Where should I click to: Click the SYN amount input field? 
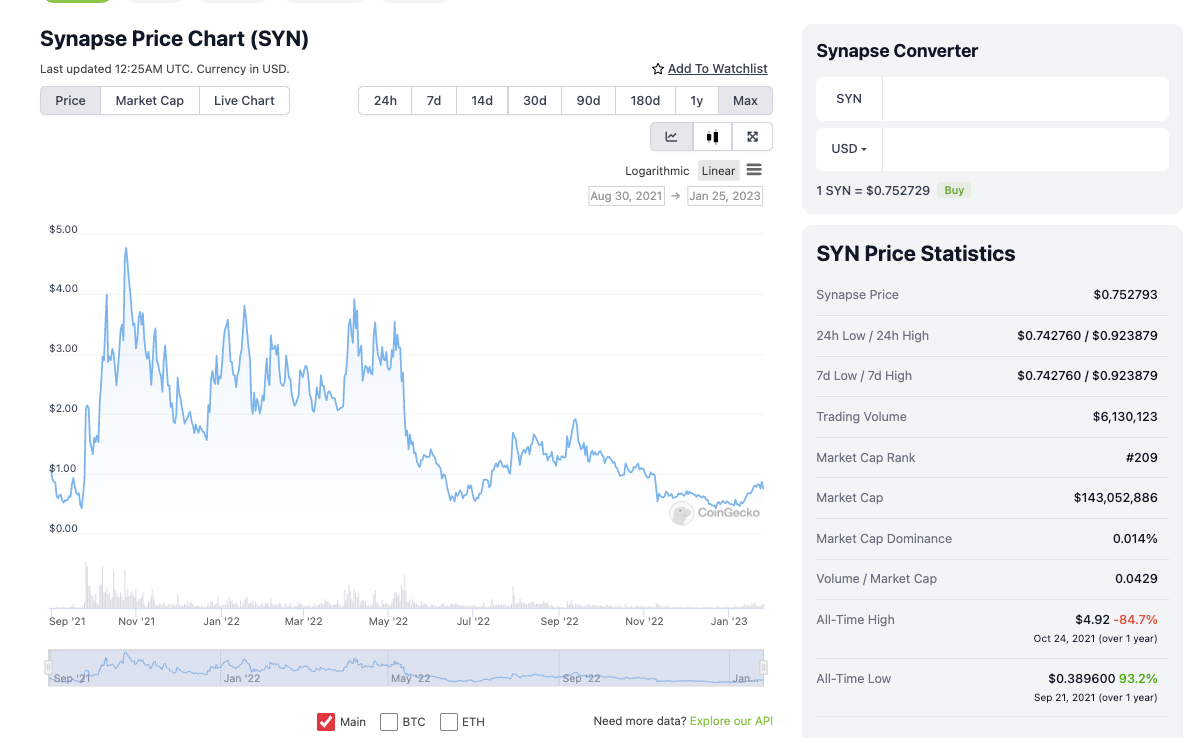(x=1025, y=99)
